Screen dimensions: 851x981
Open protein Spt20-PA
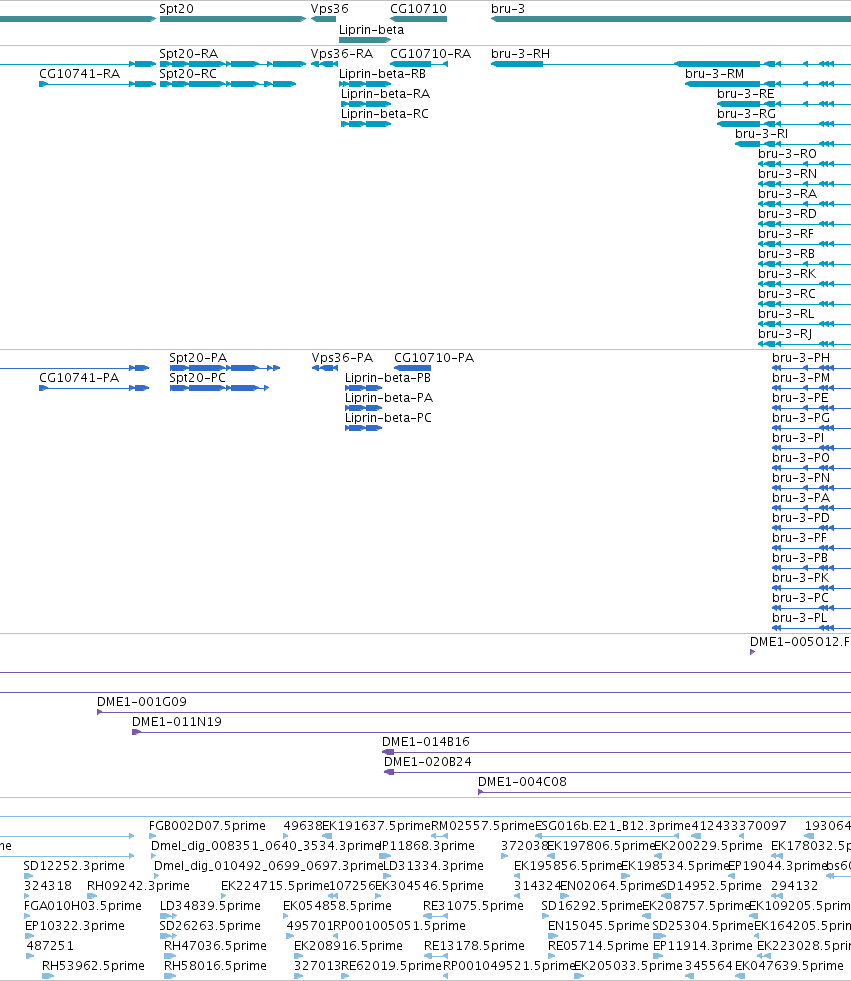pos(198,358)
